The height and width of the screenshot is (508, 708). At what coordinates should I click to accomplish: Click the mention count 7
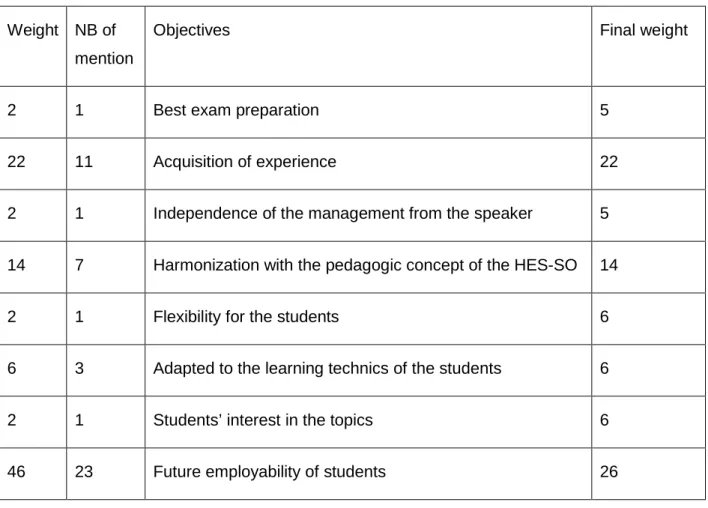pyautogui.click(x=79, y=265)
